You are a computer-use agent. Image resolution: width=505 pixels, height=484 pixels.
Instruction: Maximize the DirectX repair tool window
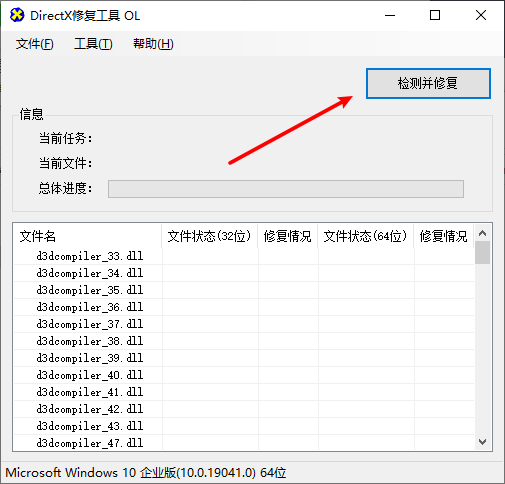click(435, 15)
